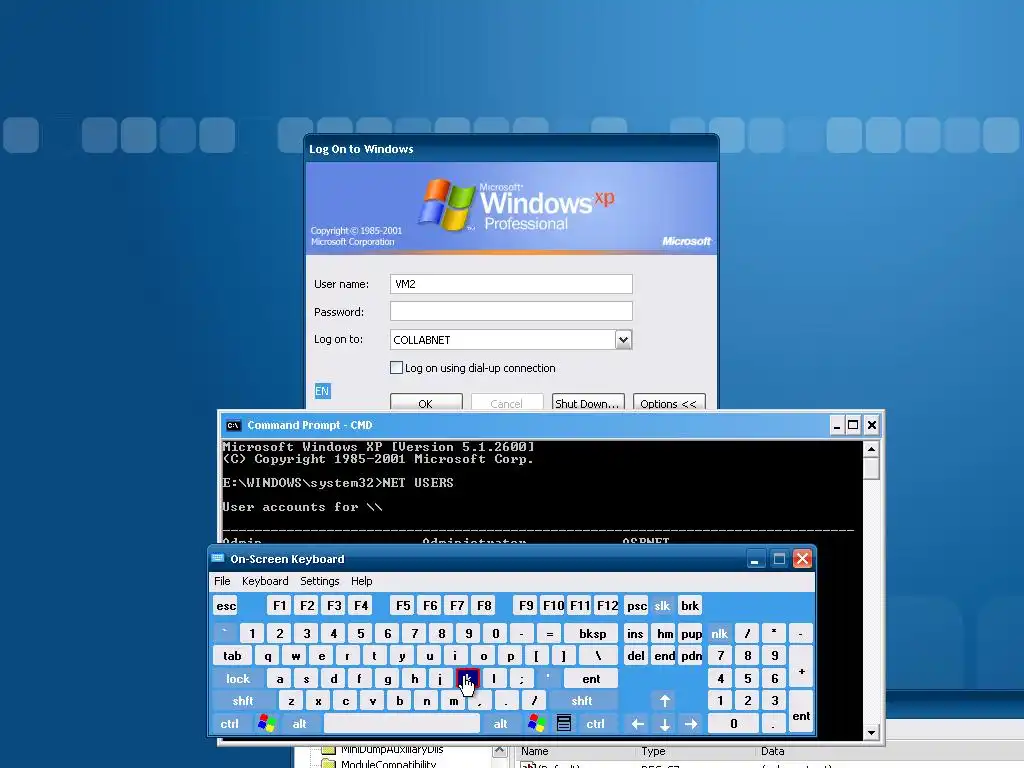Screen dimensions: 1024x768
Task: Toggle the left ctrl key
Action: pos(230,724)
